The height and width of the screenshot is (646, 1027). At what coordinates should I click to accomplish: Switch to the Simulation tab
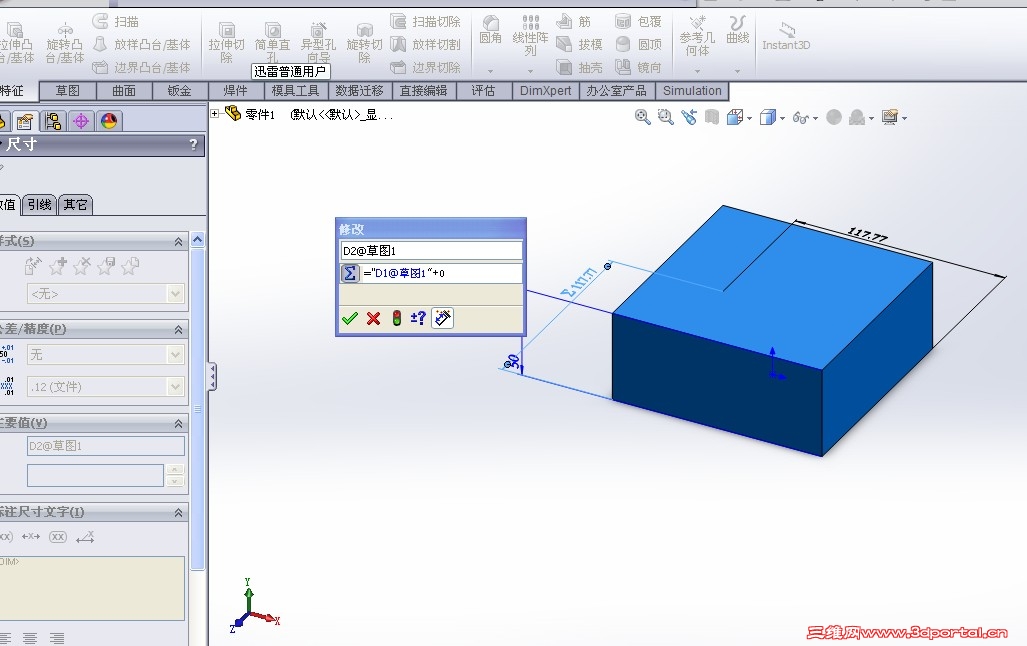(692, 91)
